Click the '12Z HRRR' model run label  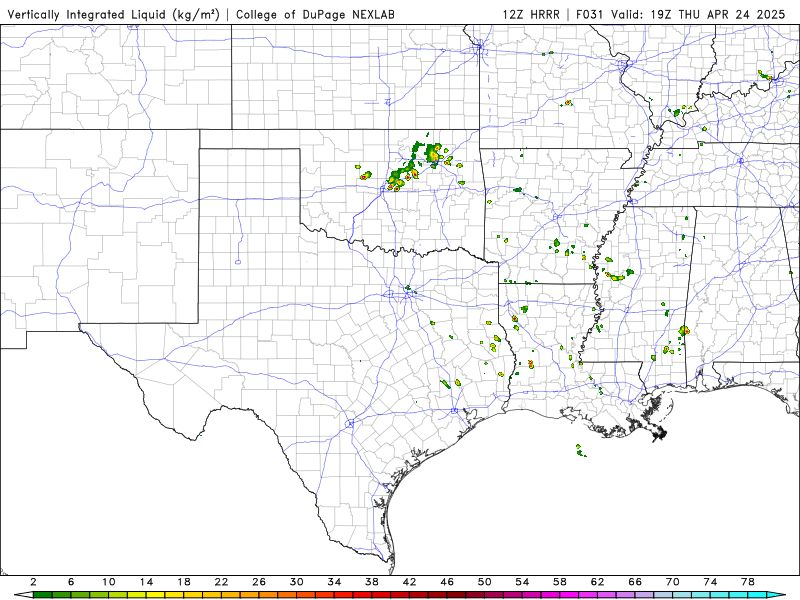point(531,15)
